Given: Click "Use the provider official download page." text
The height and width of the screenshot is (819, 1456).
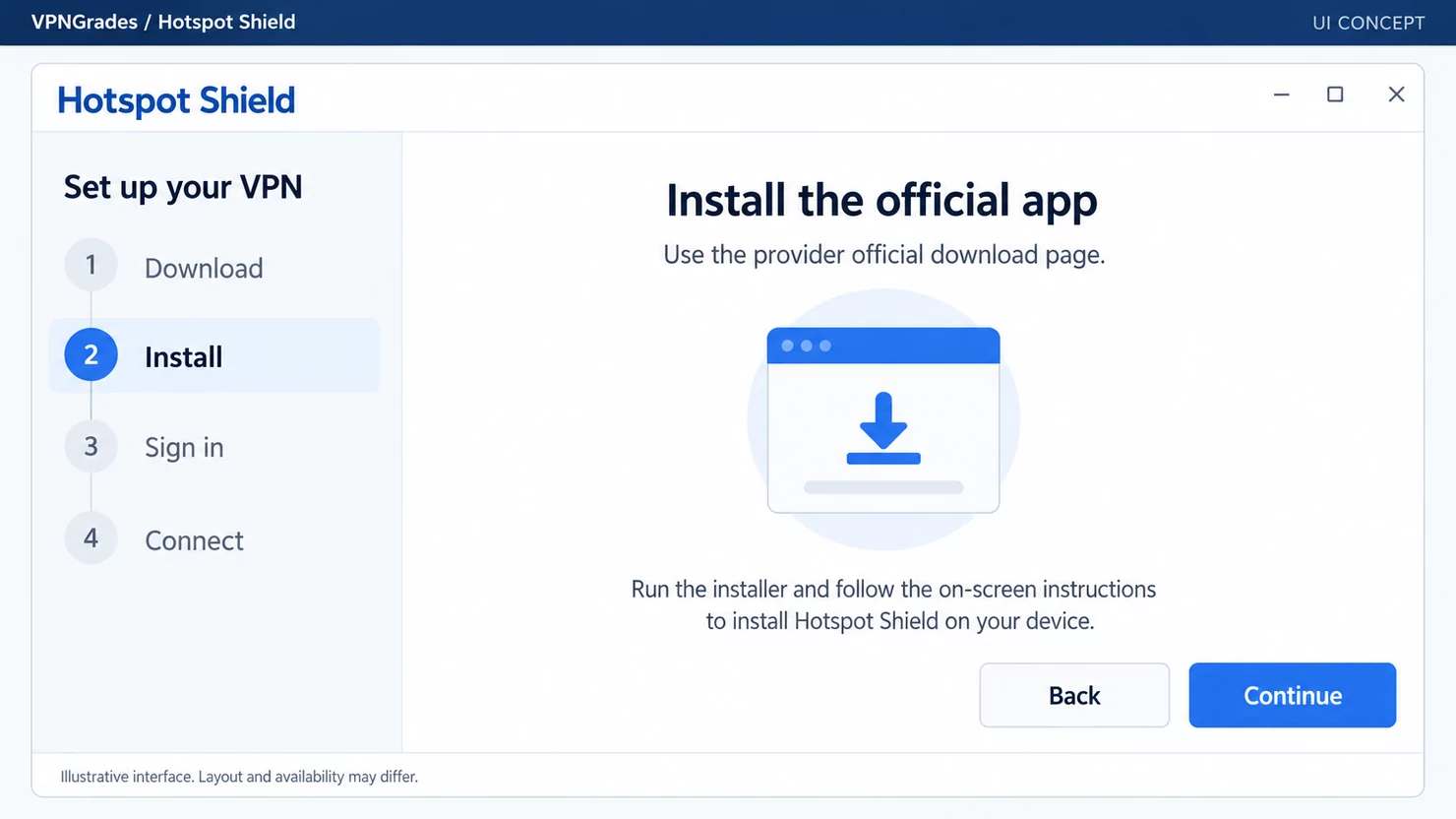Looking at the screenshot, I should tap(884, 255).
